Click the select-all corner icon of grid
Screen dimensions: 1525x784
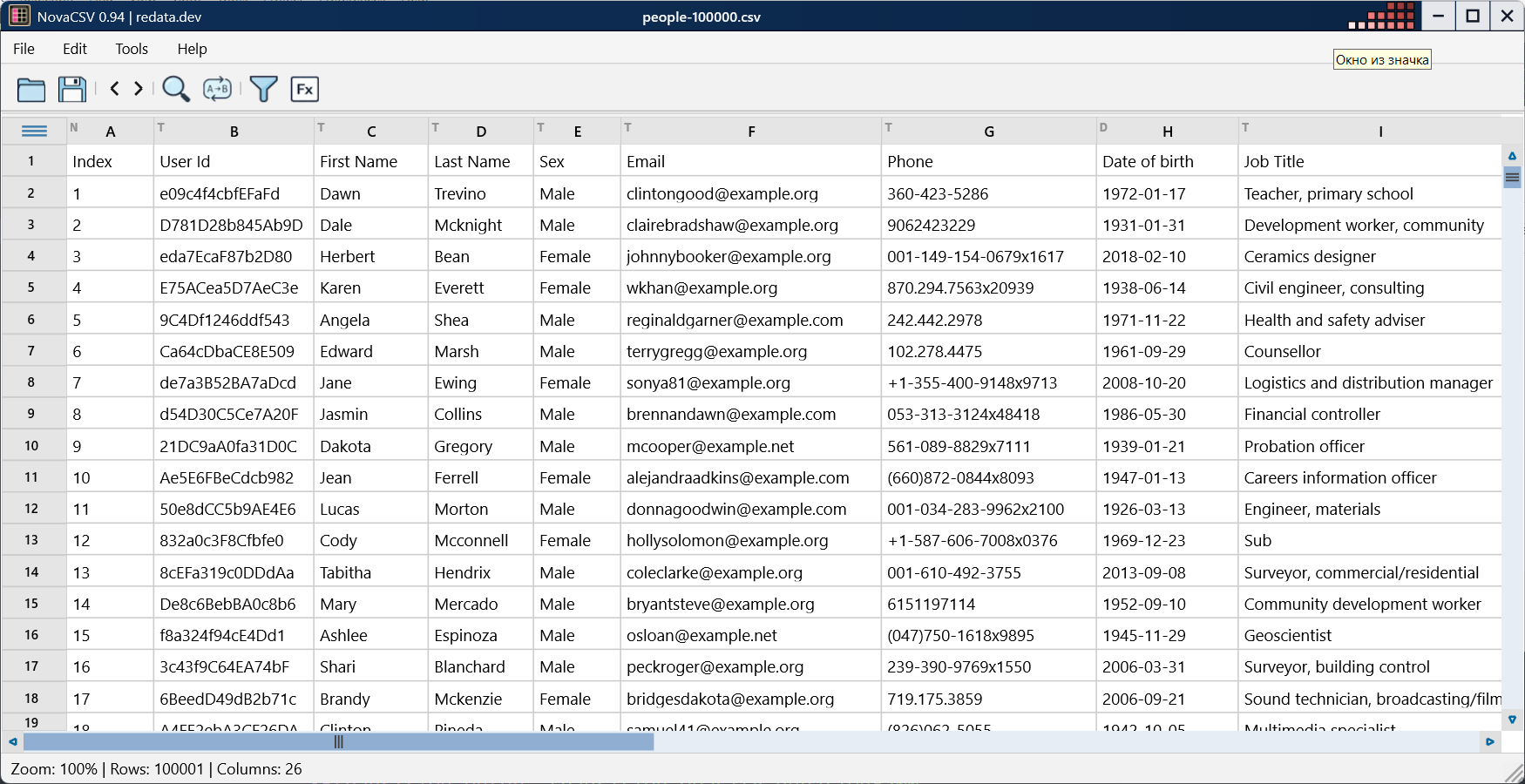(x=34, y=132)
